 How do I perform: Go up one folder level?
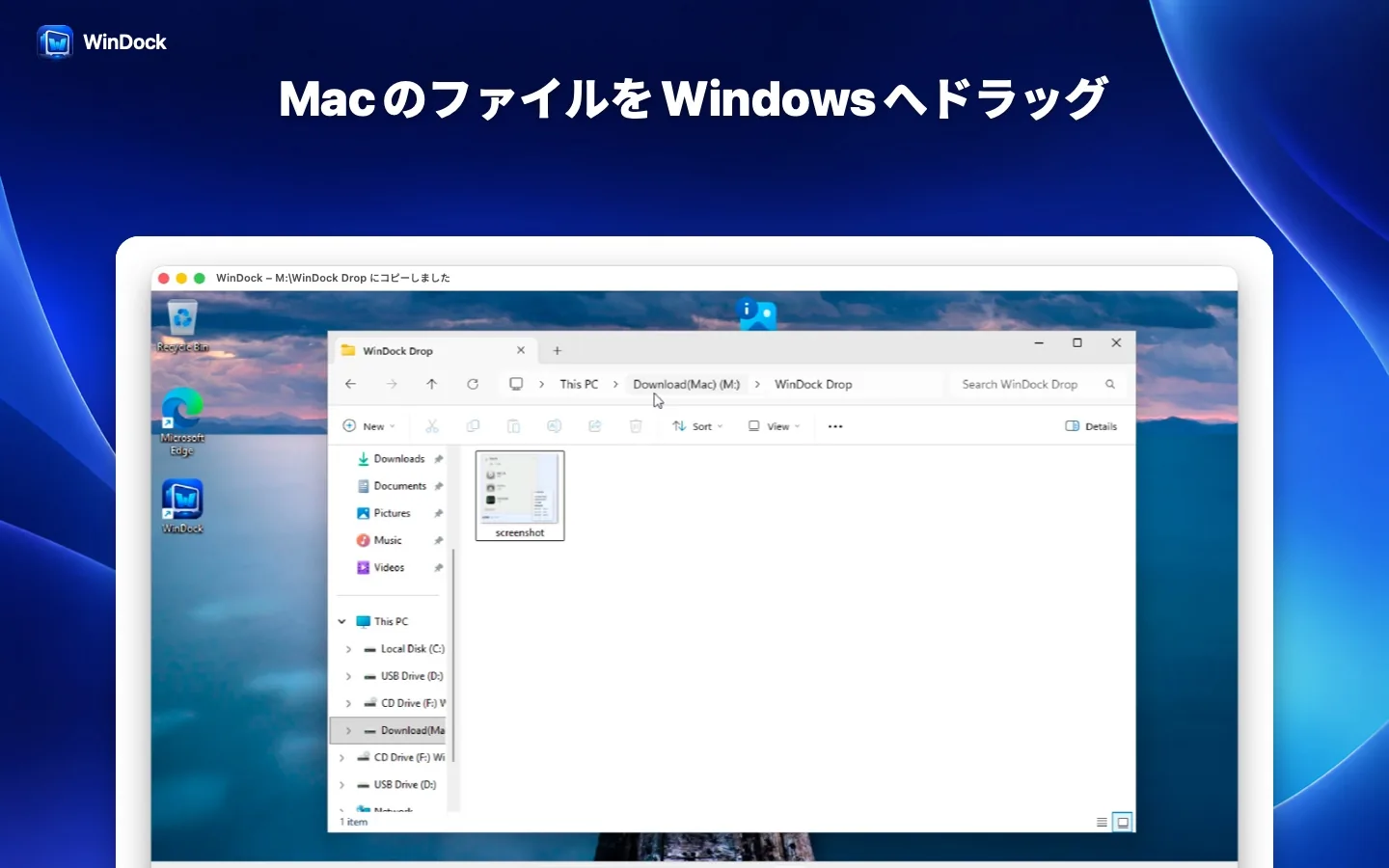click(x=432, y=384)
